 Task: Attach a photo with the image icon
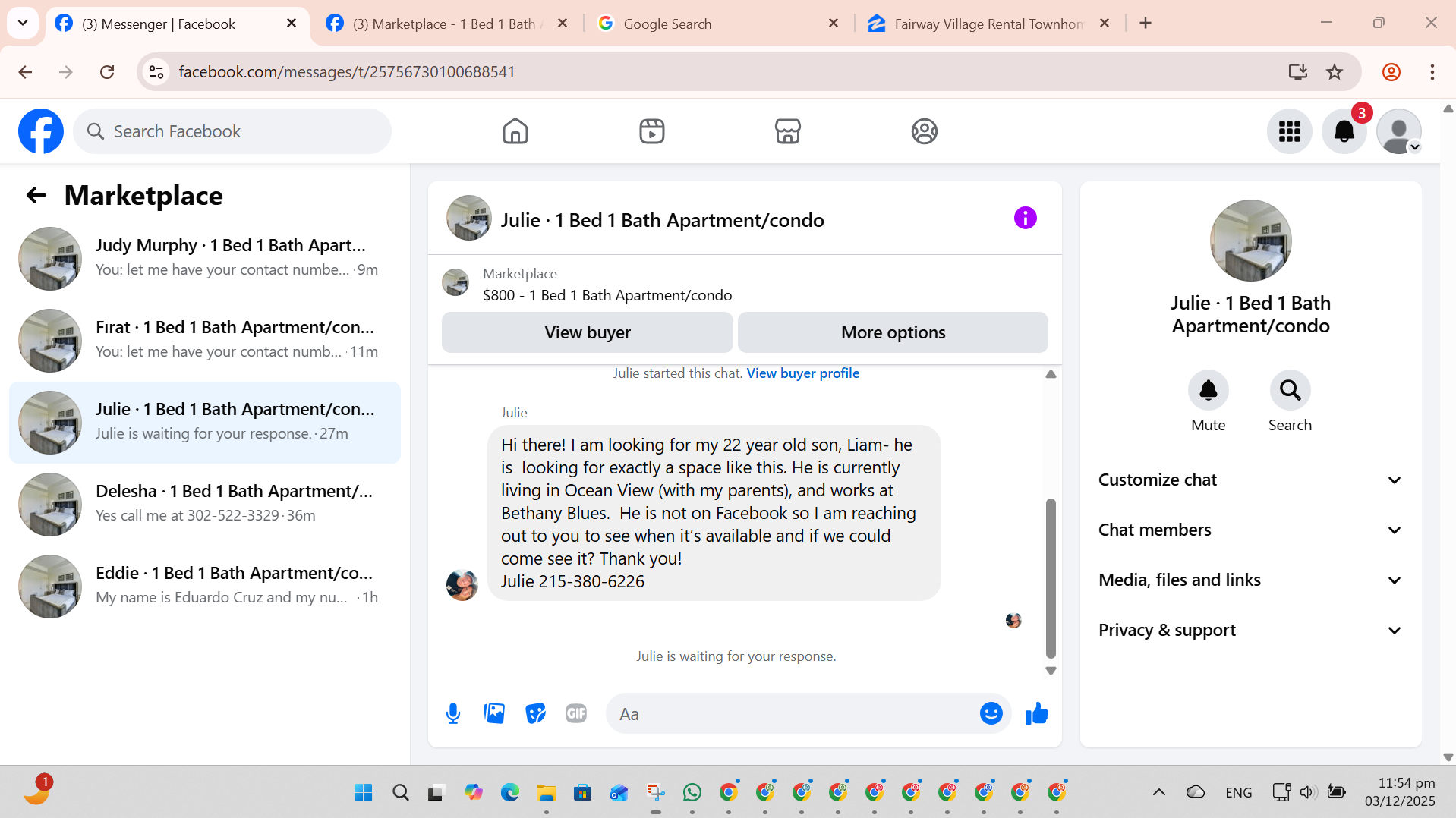[x=494, y=713]
